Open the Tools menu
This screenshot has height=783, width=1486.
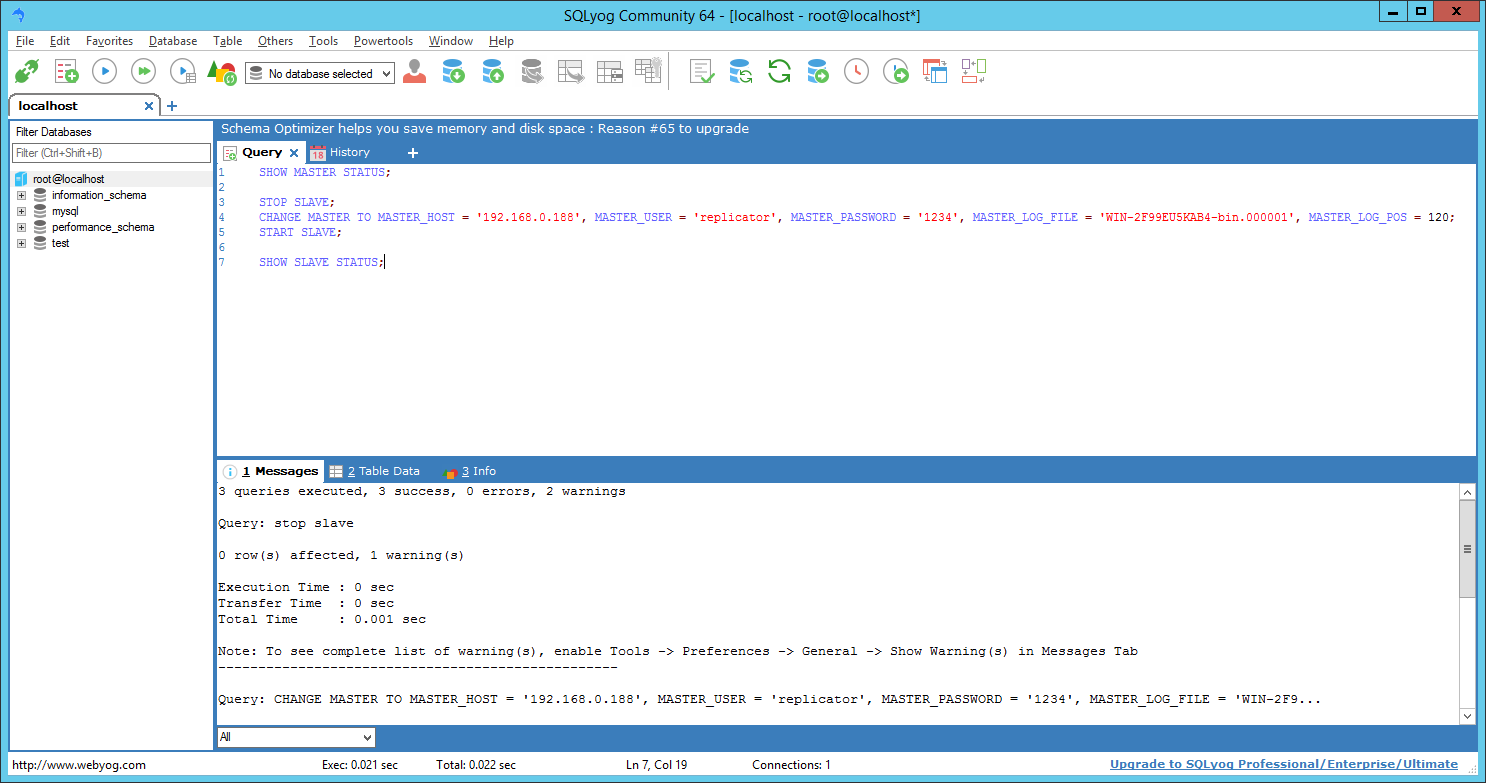coord(323,41)
